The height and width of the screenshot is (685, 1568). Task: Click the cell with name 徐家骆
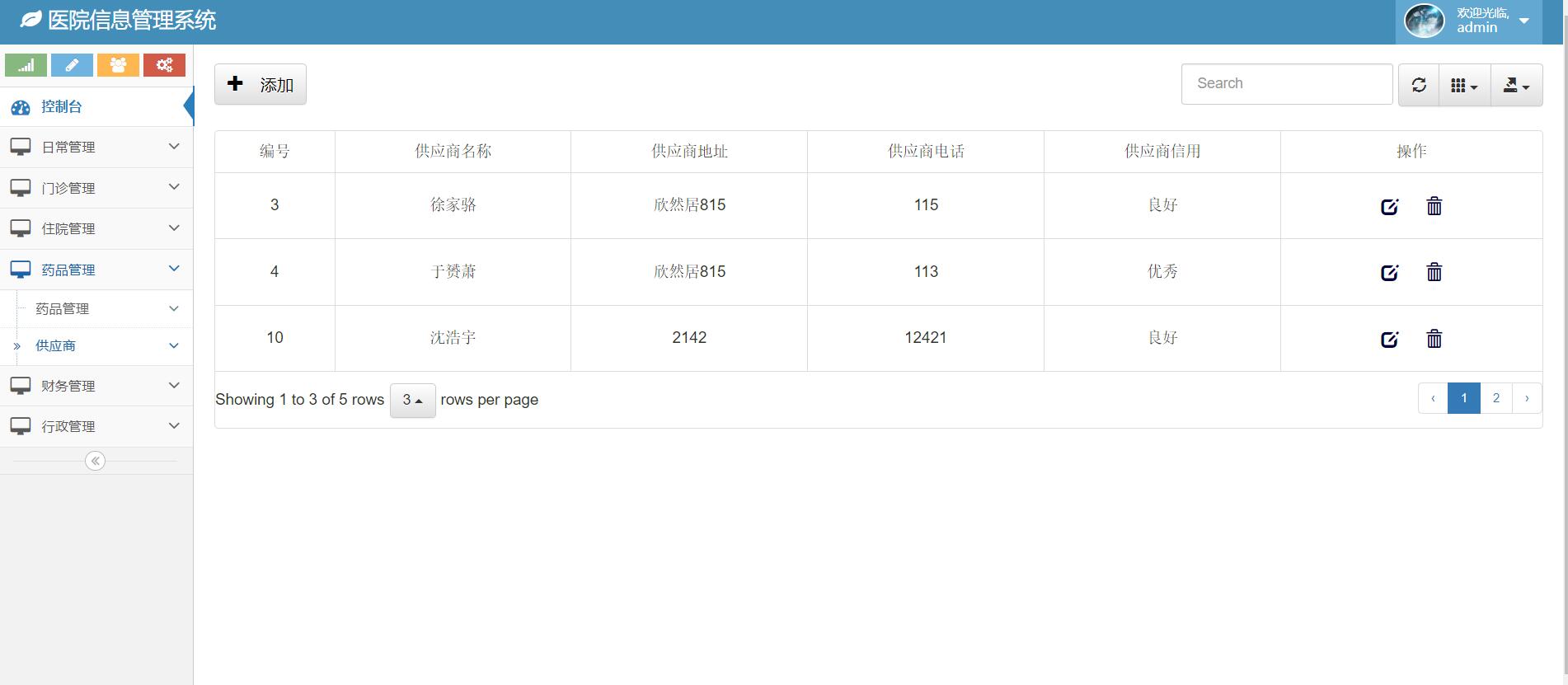(453, 205)
